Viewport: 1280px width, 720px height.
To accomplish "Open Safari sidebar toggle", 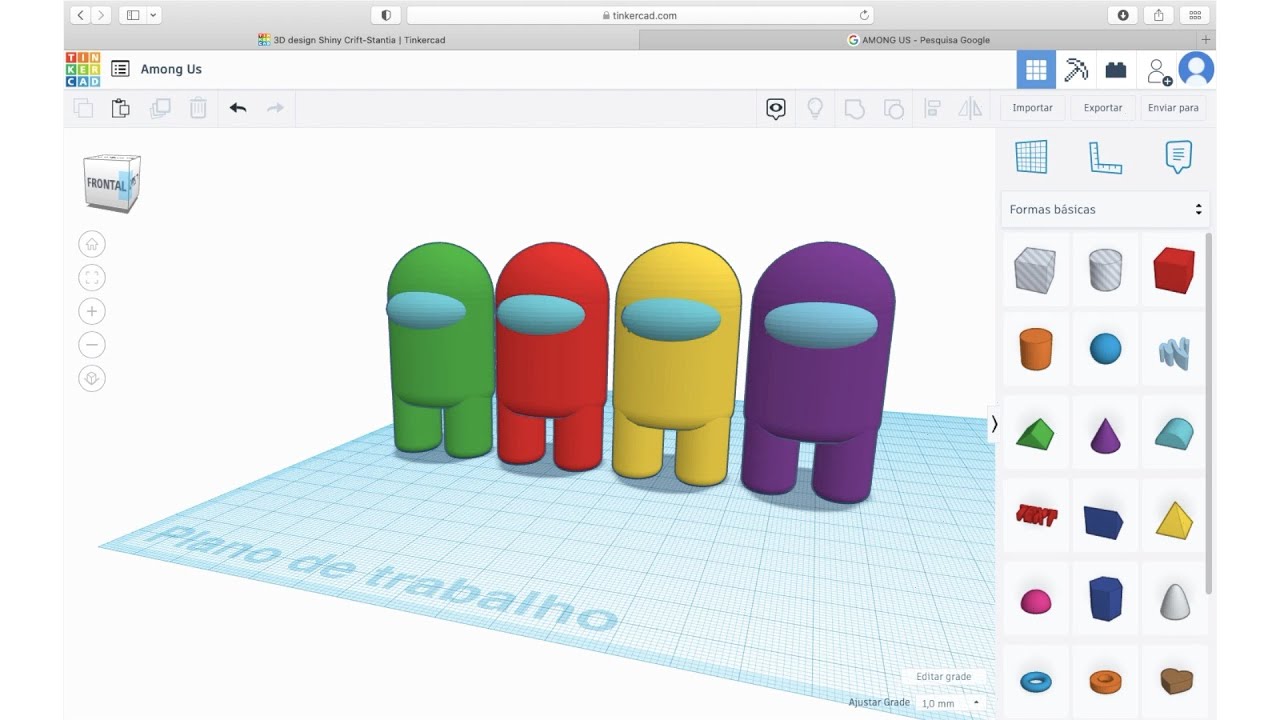I will (x=133, y=15).
